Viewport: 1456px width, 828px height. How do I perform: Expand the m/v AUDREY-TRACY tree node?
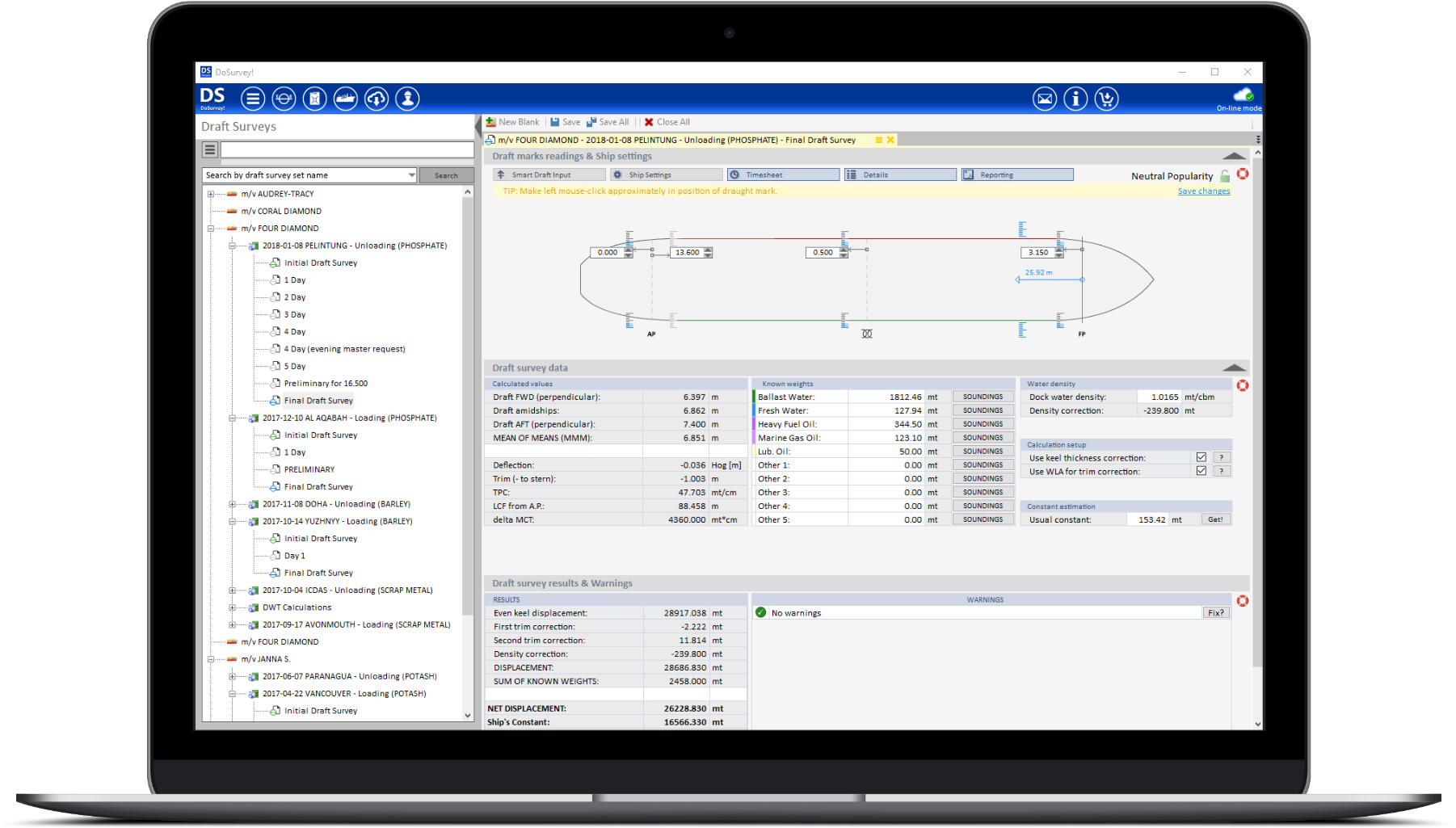point(211,194)
